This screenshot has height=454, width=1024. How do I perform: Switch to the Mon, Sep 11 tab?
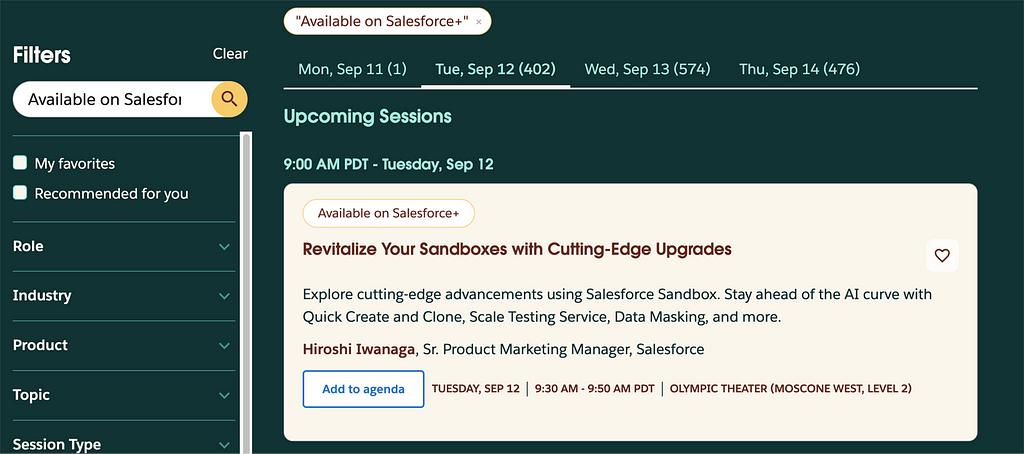352,69
